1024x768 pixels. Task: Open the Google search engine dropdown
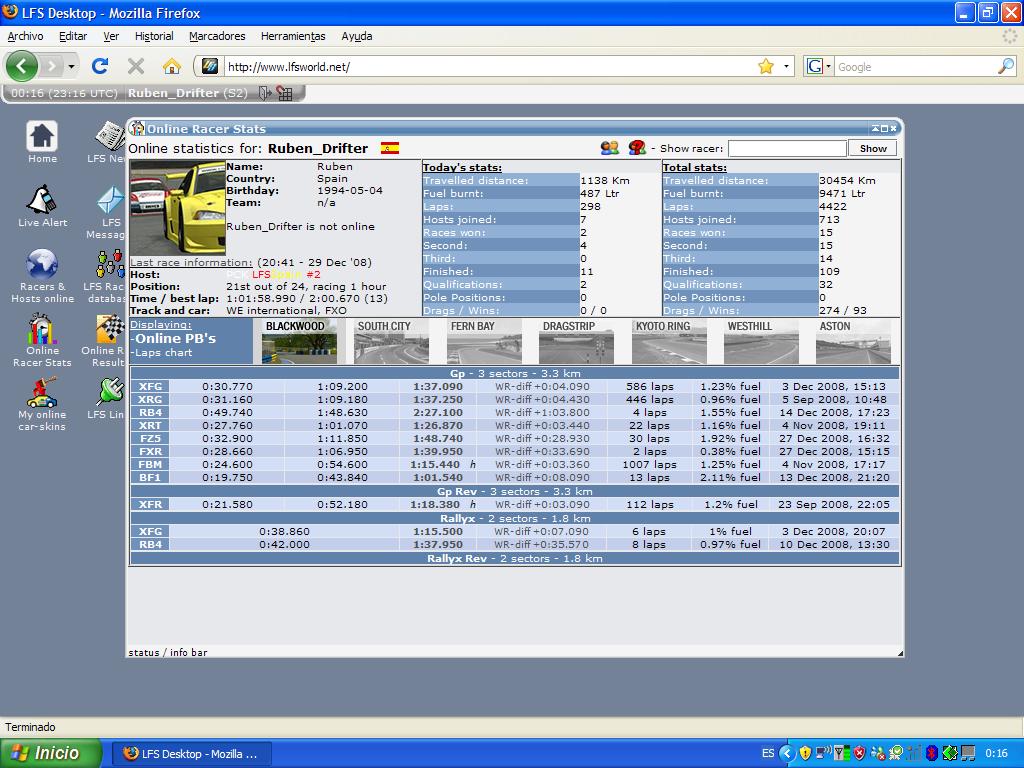tap(827, 67)
